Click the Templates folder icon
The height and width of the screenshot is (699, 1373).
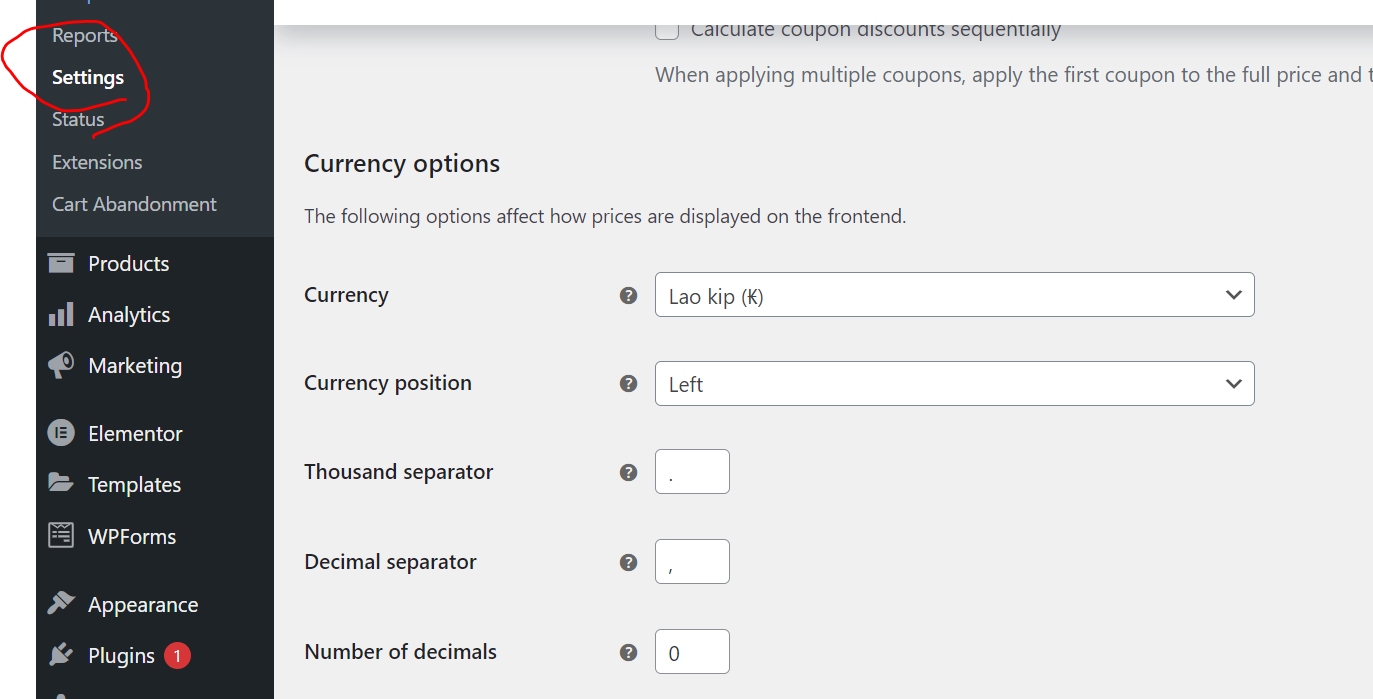pos(61,484)
